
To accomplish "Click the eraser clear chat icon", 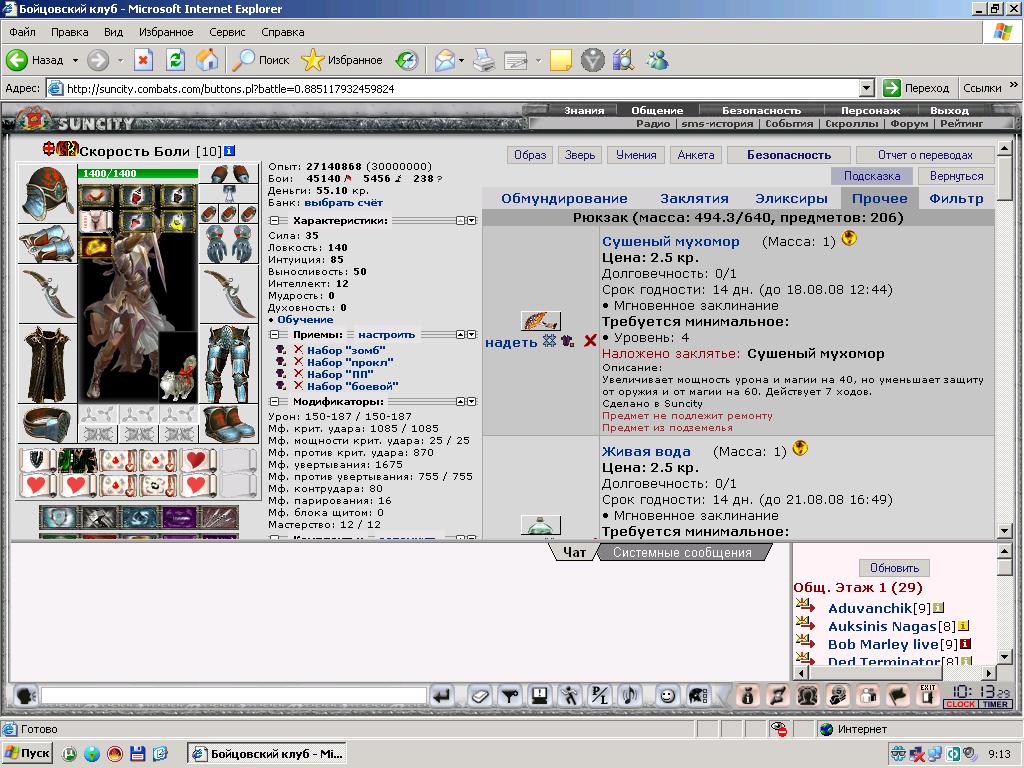I will 481,696.
